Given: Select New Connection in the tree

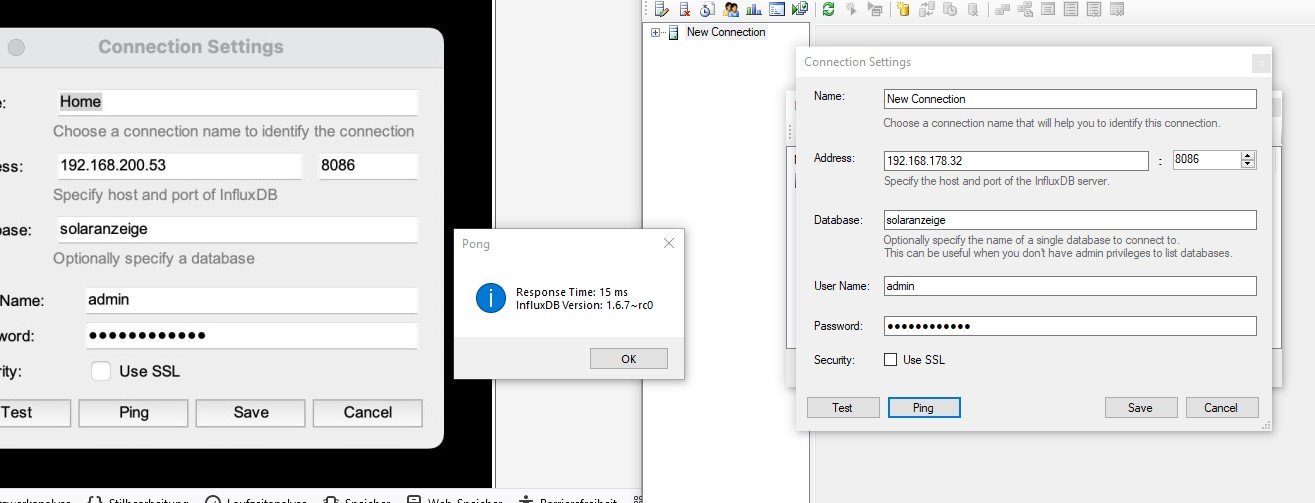Looking at the screenshot, I should click(x=725, y=33).
